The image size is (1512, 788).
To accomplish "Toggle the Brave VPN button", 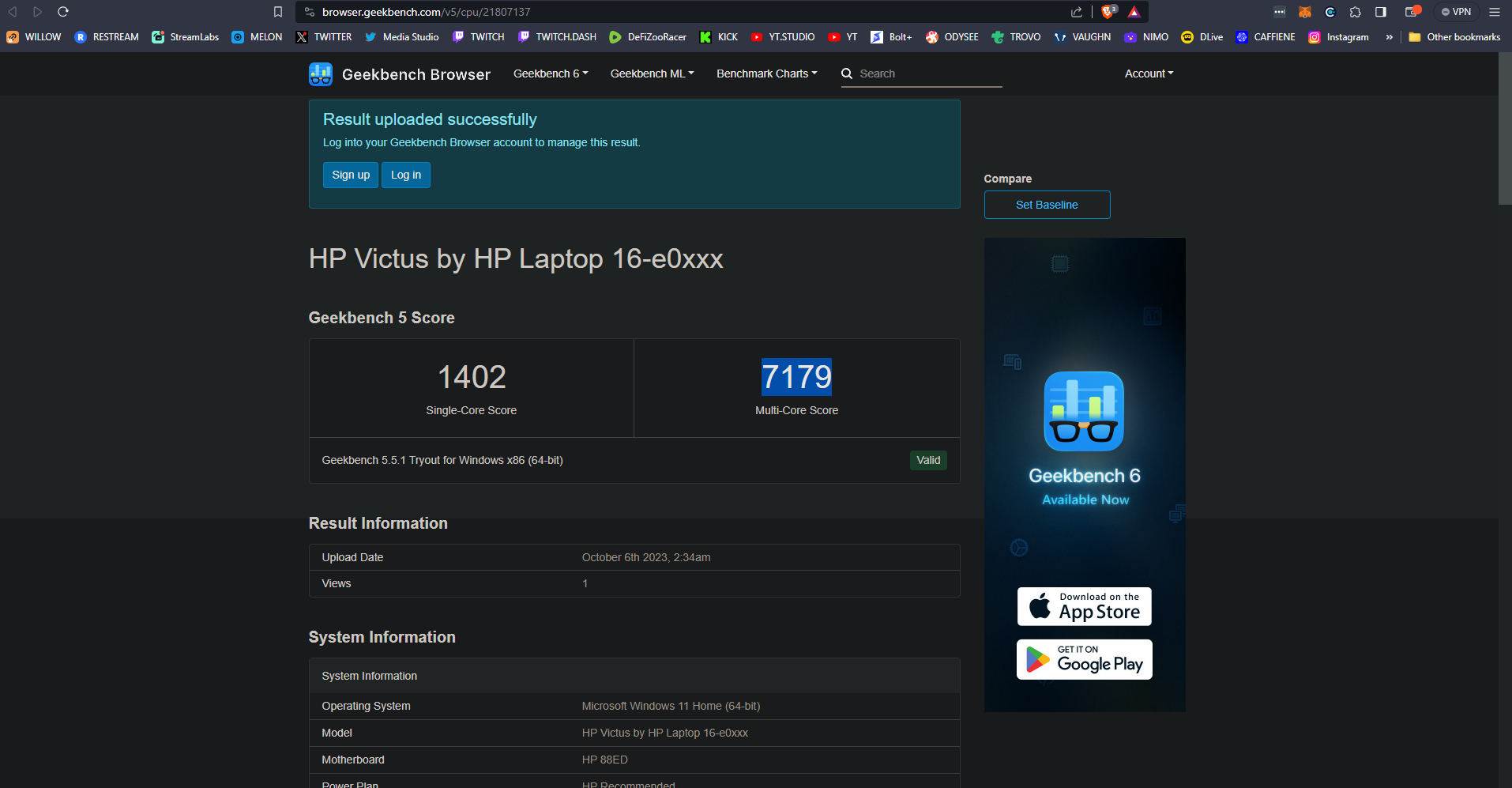I will pos(1456,12).
